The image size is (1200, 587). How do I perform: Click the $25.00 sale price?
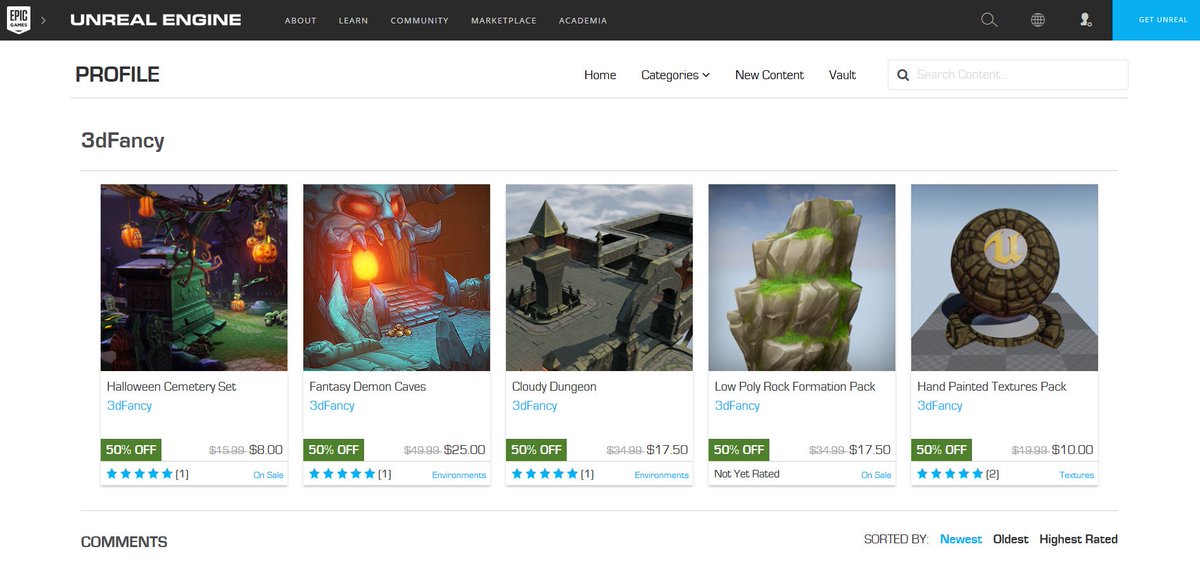click(x=464, y=450)
